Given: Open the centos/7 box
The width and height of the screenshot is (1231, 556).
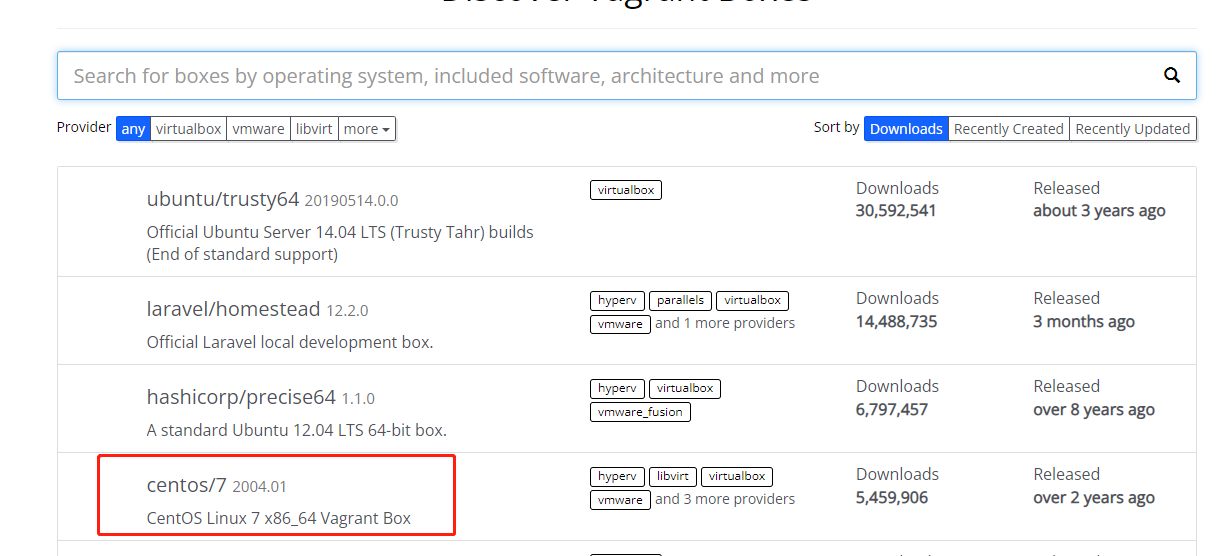Looking at the screenshot, I should click(187, 486).
